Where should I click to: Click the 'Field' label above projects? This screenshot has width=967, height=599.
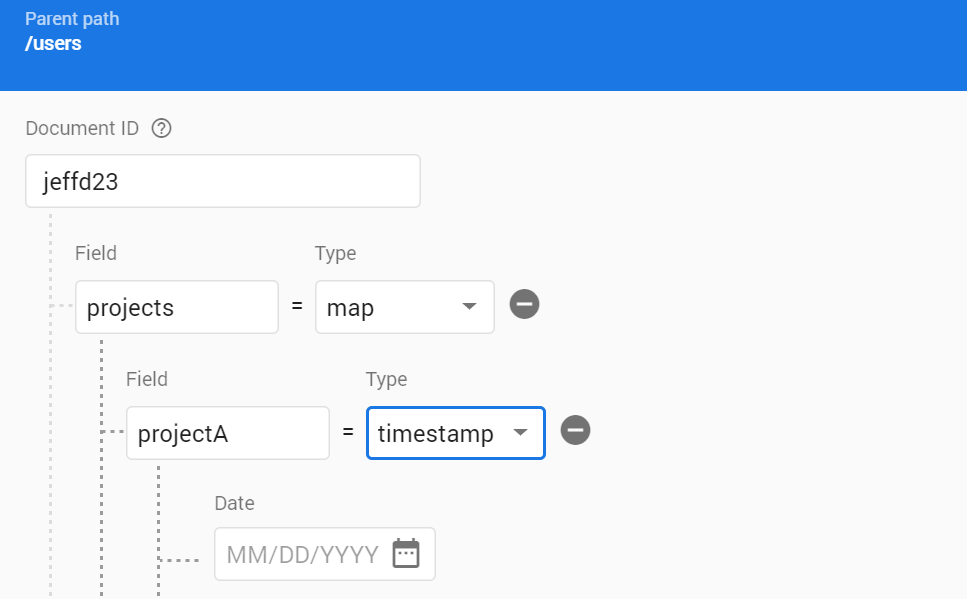[96, 253]
